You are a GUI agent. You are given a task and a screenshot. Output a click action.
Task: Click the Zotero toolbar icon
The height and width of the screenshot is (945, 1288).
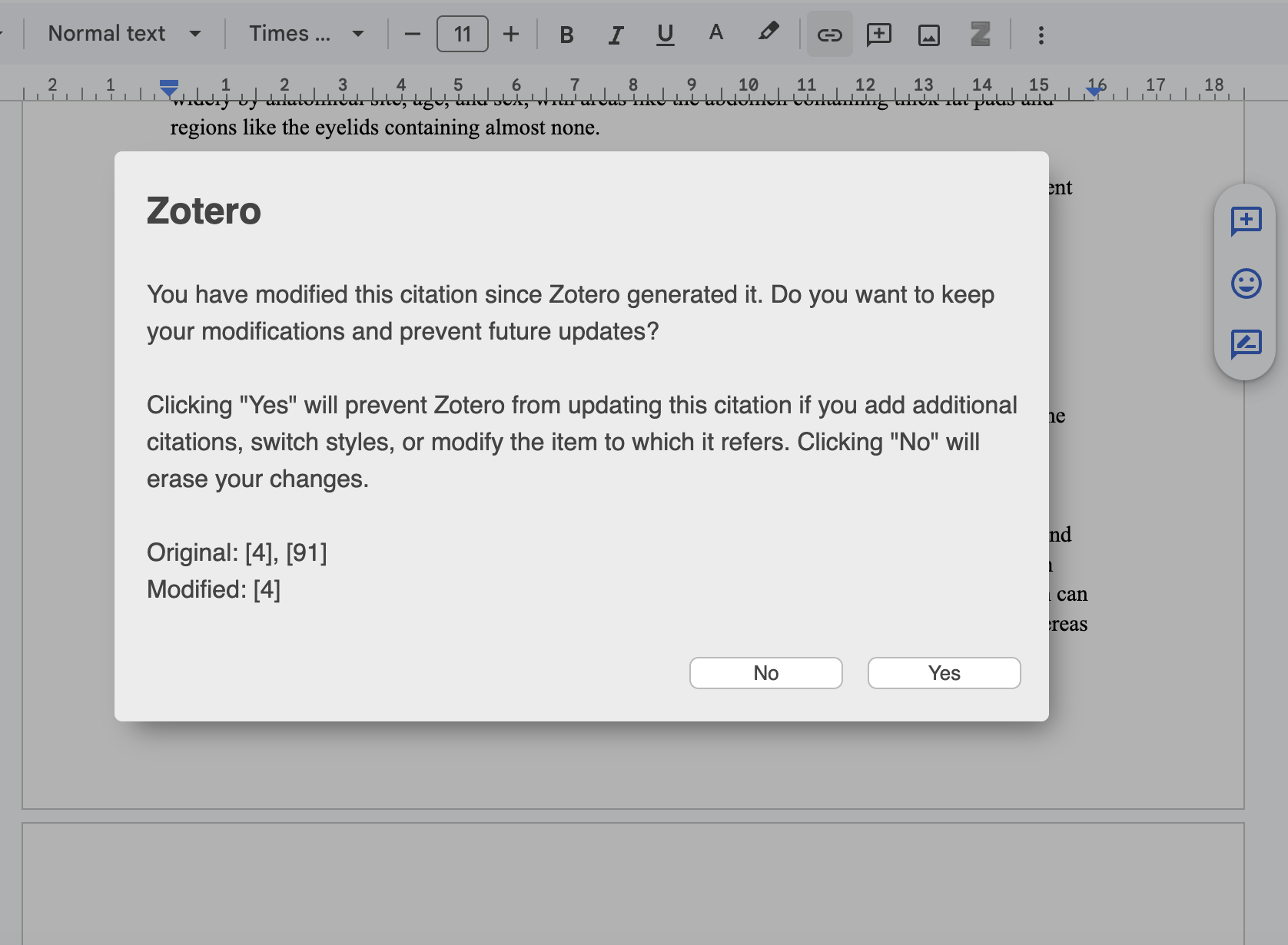[981, 35]
